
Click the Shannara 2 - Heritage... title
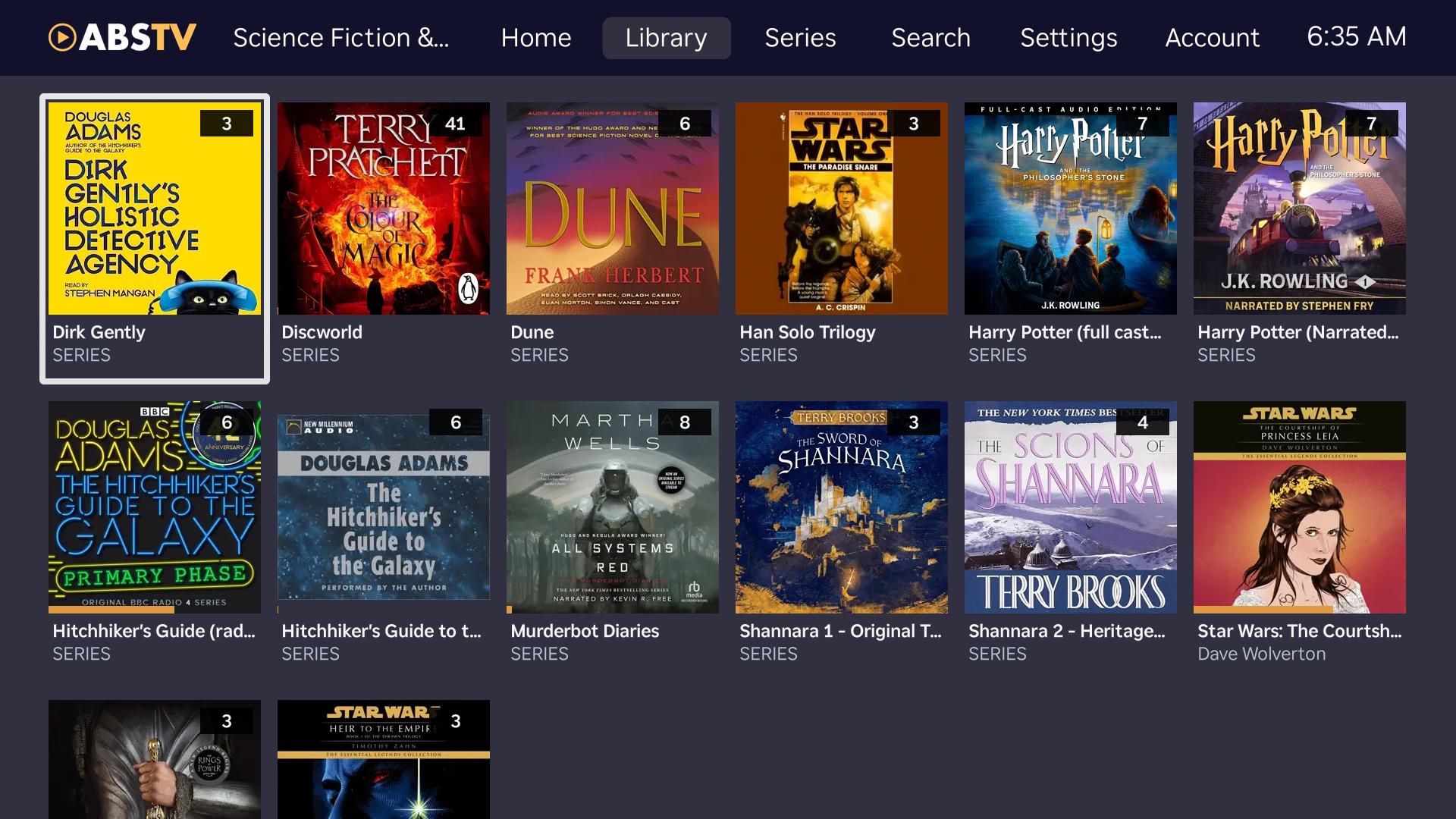pyautogui.click(x=1067, y=631)
